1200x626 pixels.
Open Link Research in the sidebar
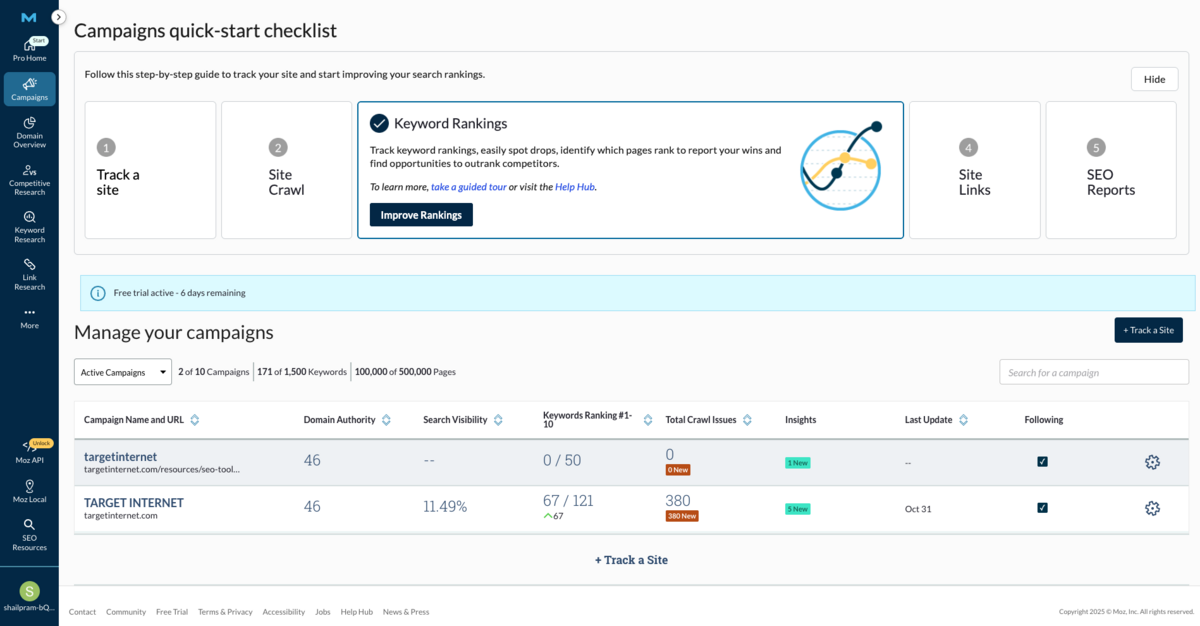[29, 275]
